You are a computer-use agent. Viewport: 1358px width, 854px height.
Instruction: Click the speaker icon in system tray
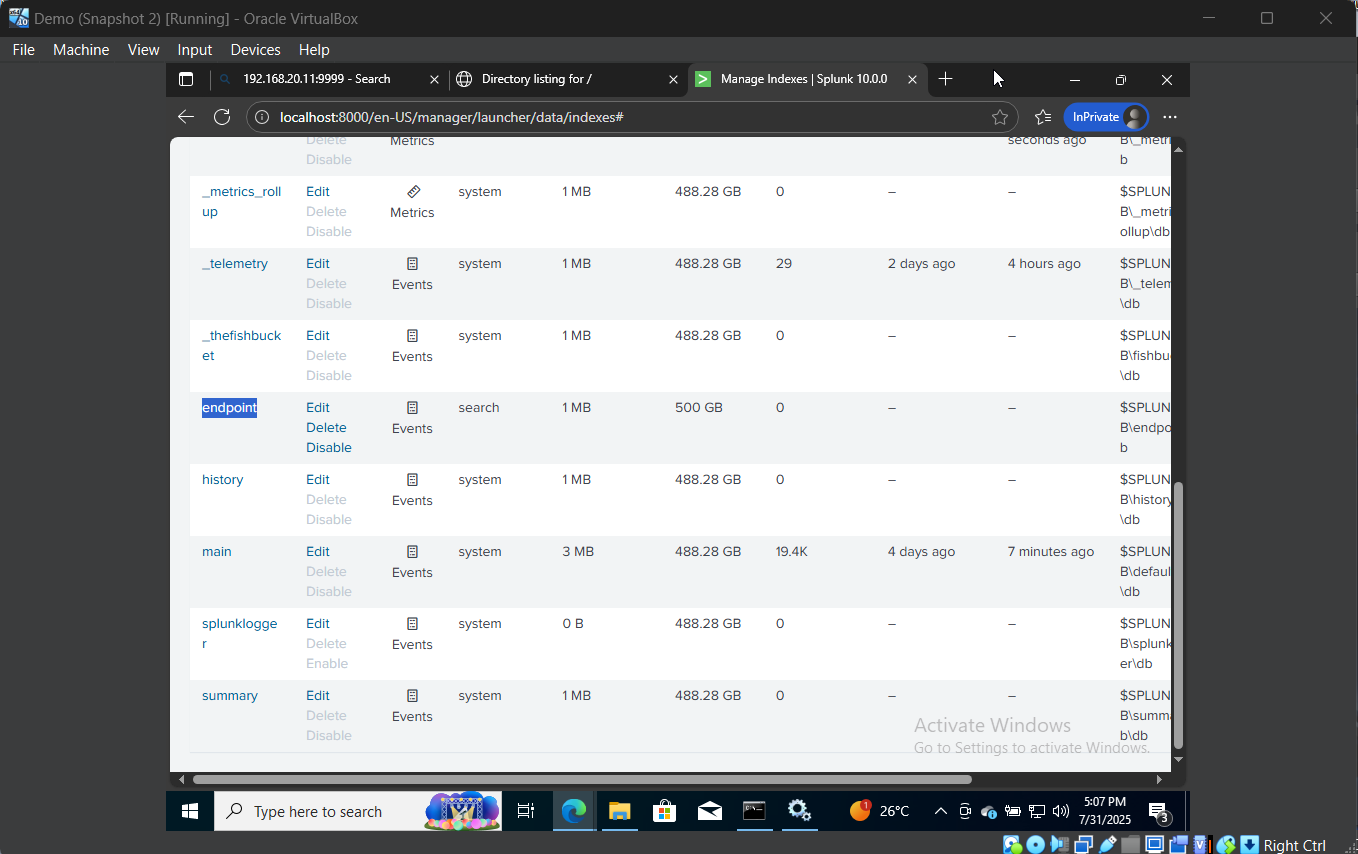[x=1060, y=811]
